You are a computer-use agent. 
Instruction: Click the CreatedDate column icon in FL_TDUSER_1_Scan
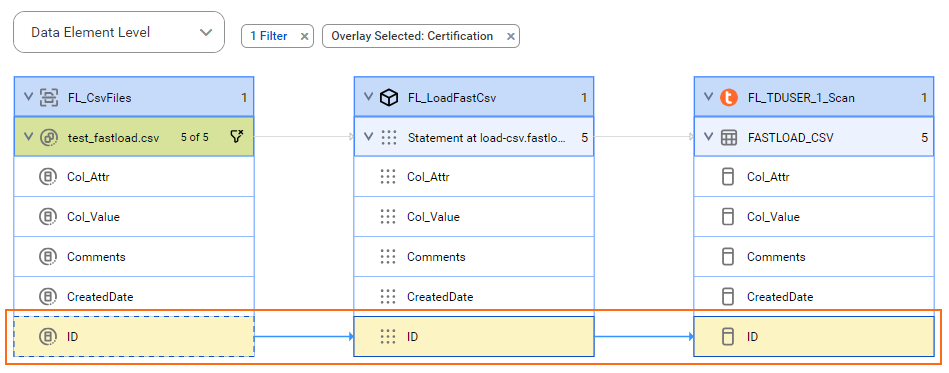tap(728, 297)
